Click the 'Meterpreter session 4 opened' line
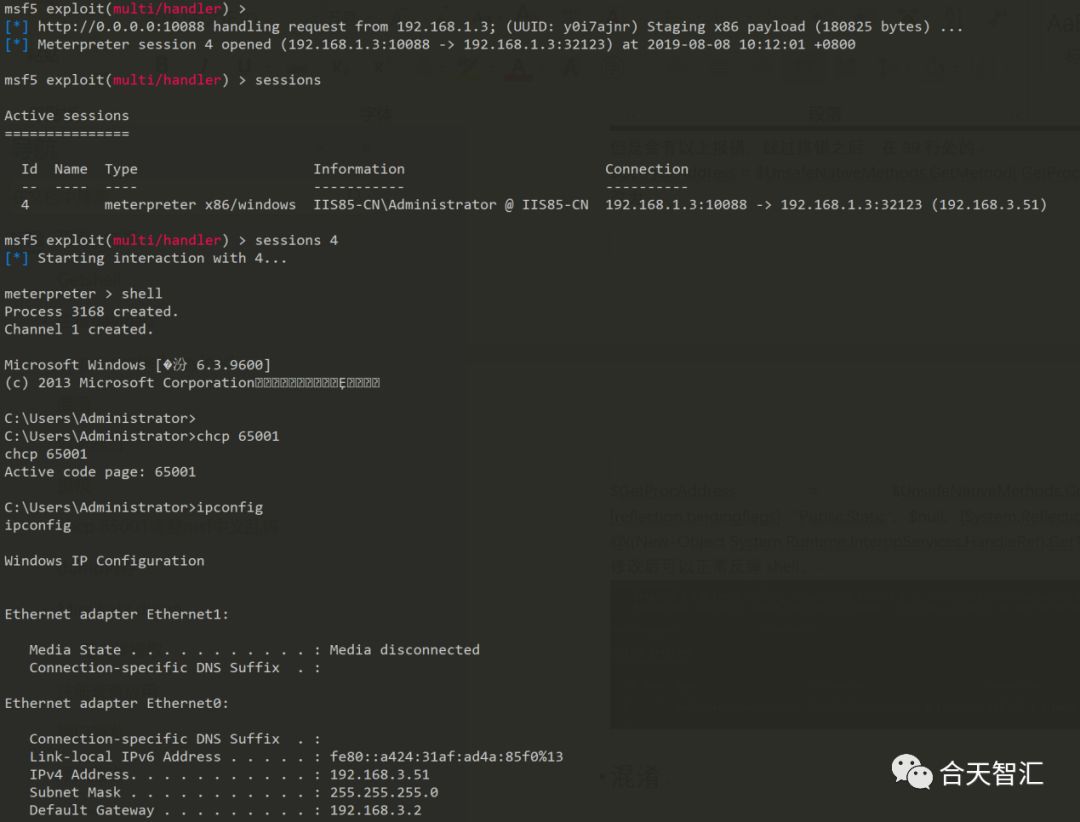 430,45
